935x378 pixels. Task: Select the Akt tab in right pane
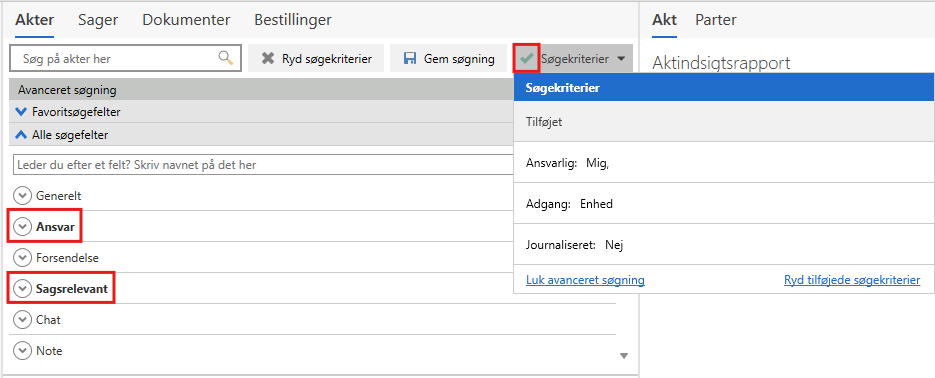tap(664, 20)
